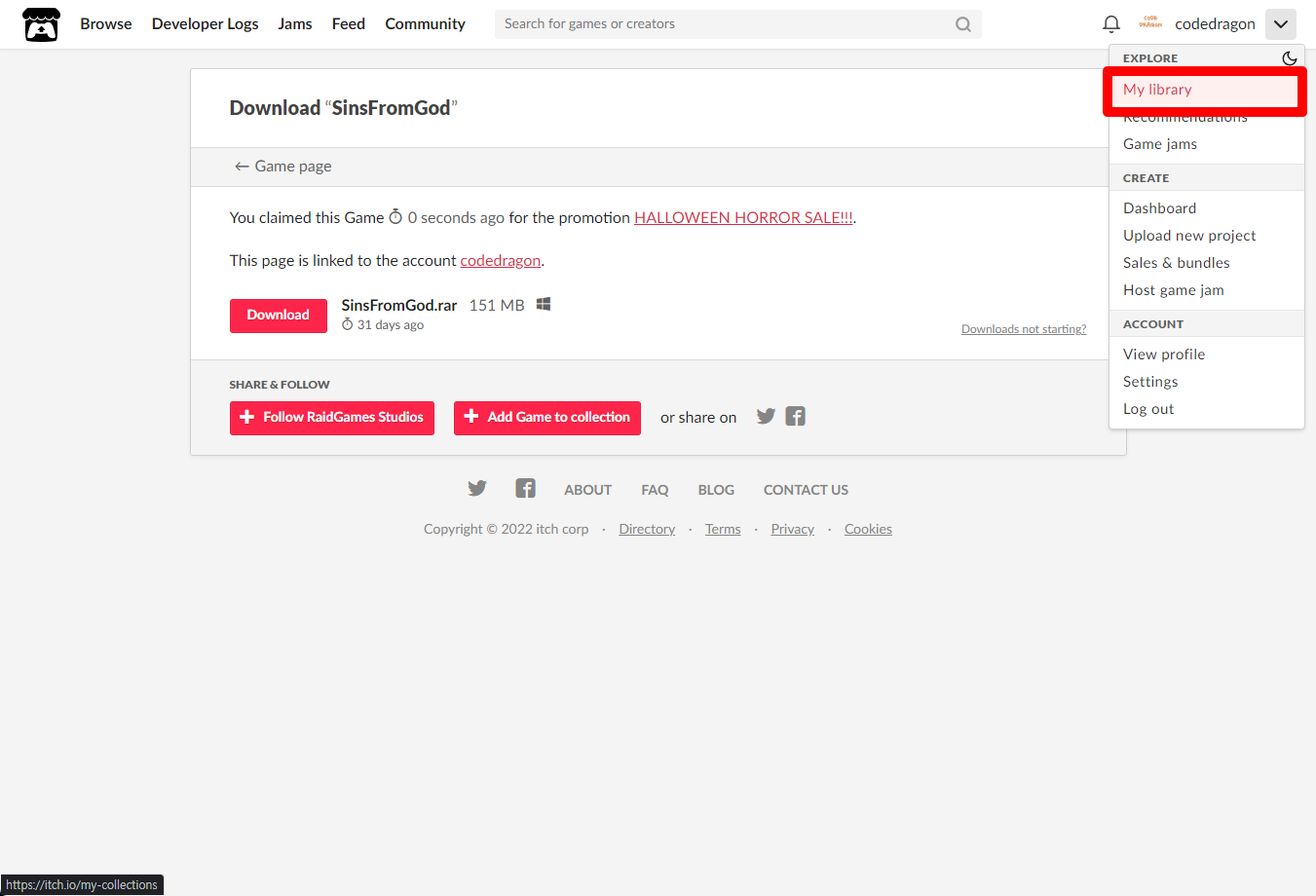This screenshot has width=1316, height=896.
Task: Follow RaidGames Studios
Action: point(332,418)
